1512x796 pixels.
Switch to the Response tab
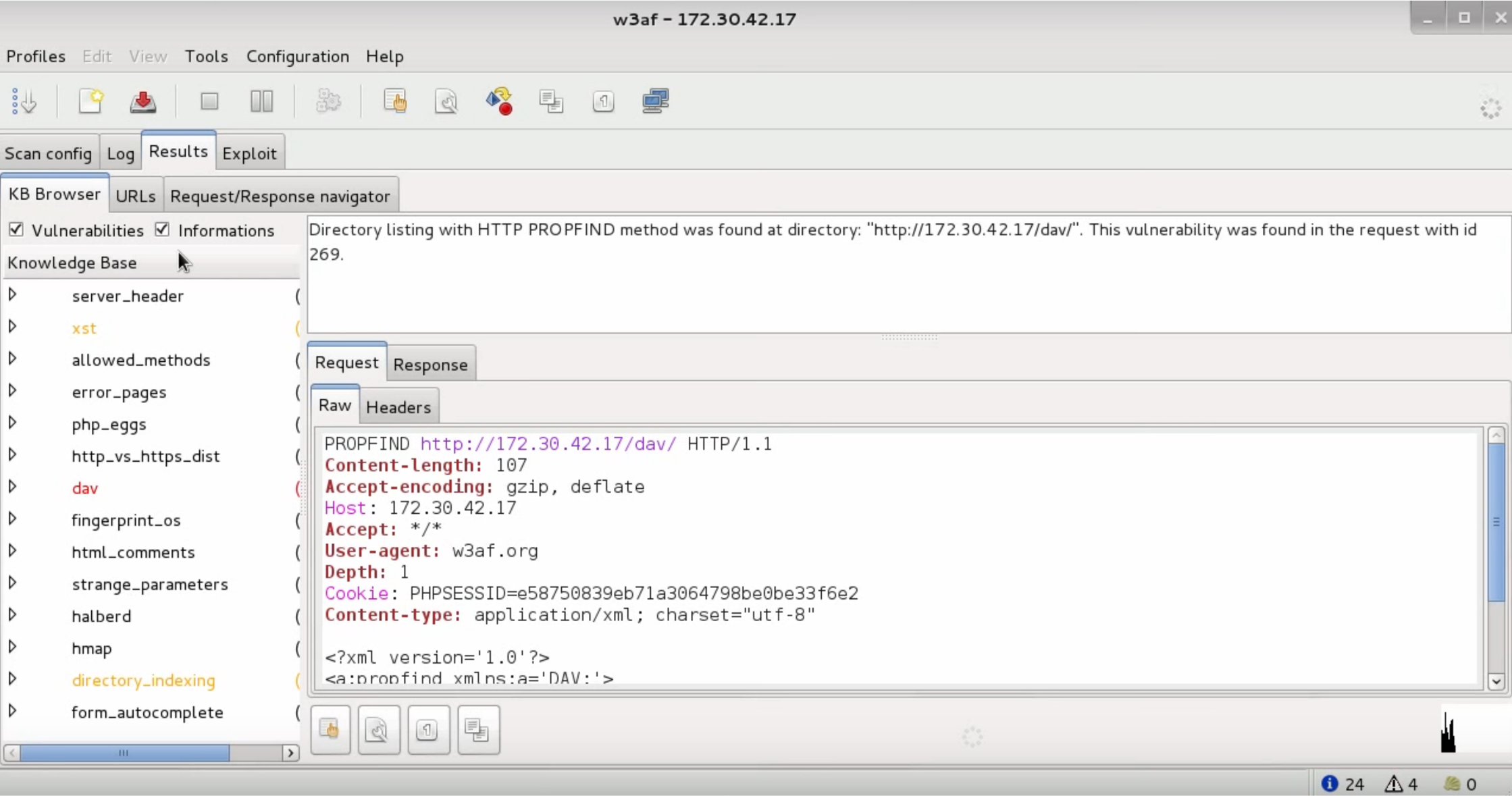pyautogui.click(x=430, y=364)
